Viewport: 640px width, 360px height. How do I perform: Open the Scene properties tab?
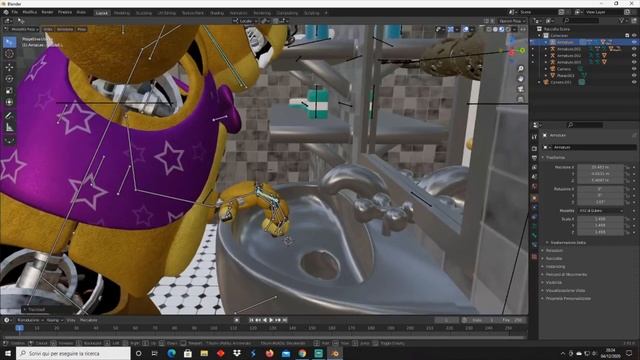click(x=534, y=177)
